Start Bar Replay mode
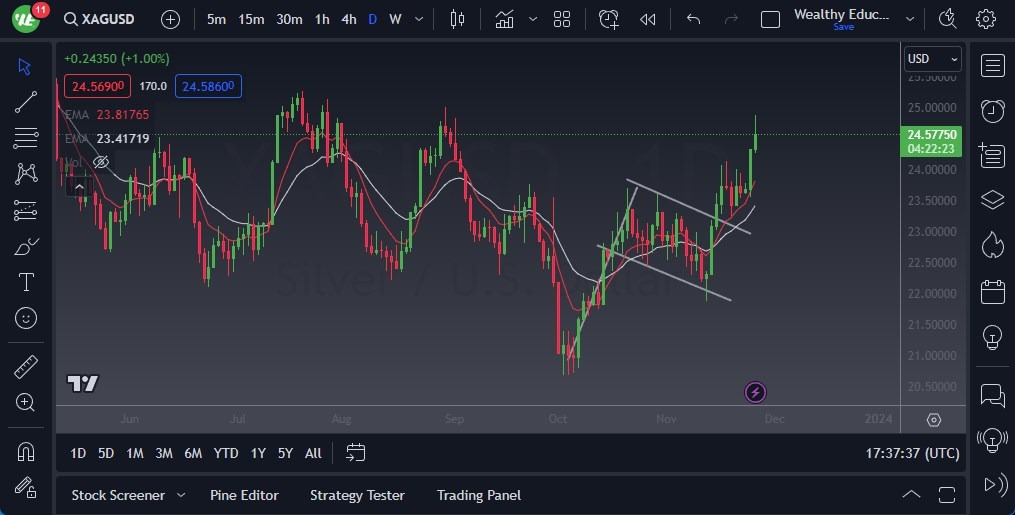1015x515 pixels. [648, 19]
